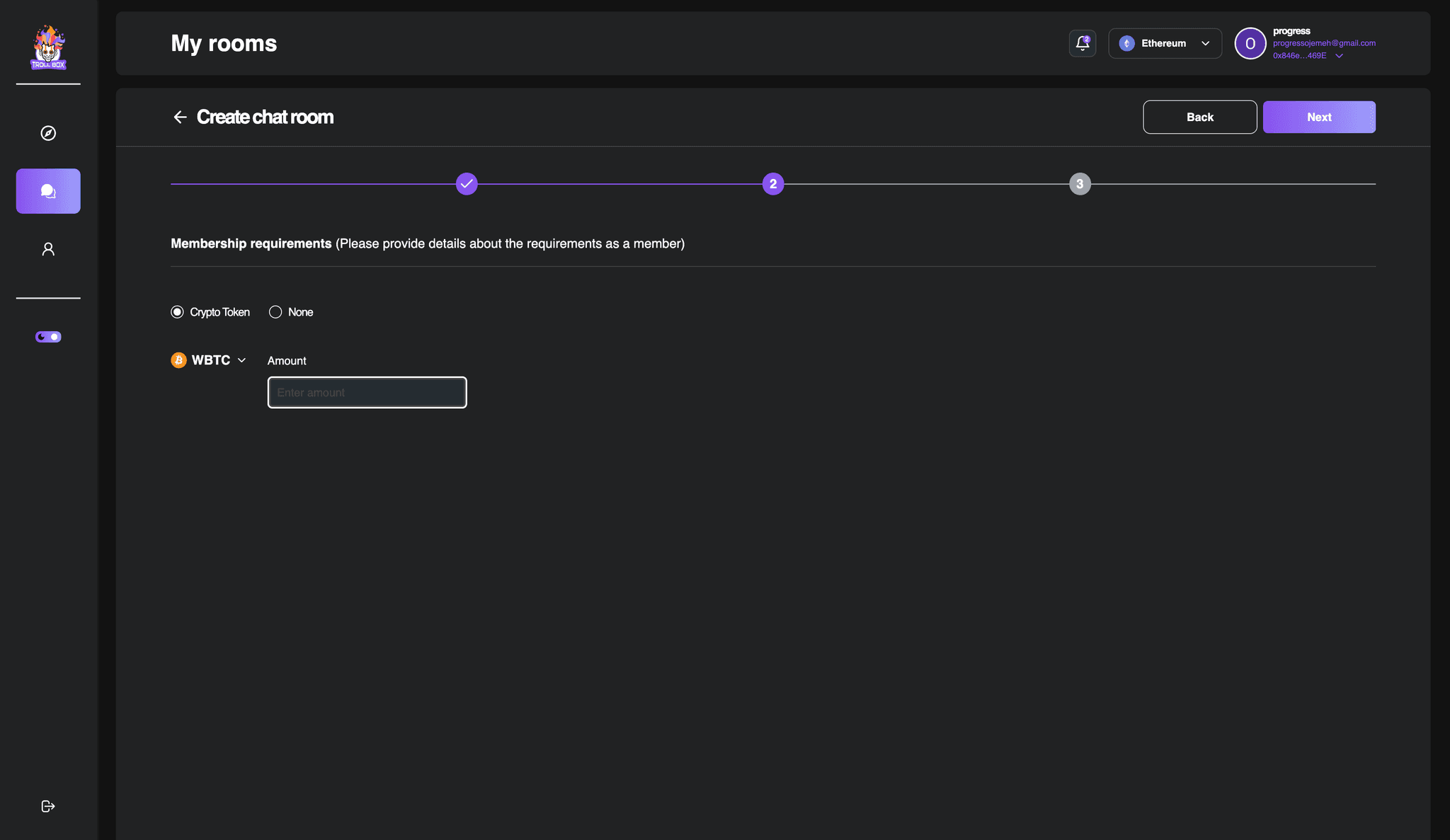The image size is (1450, 840).
Task: Expand the wallet address chevron
Action: (1339, 56)
